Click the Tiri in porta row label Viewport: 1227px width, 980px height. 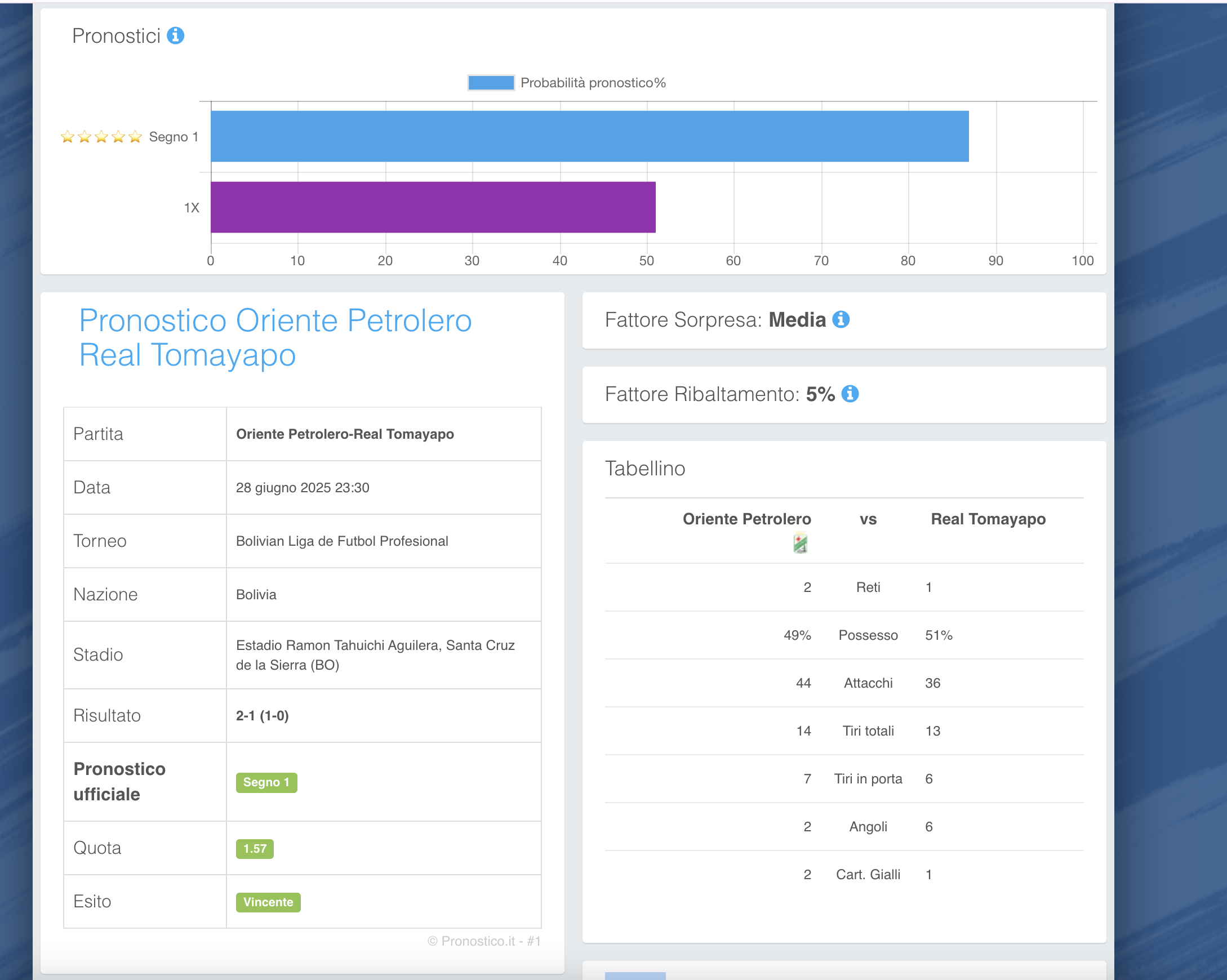coord(868,778)
